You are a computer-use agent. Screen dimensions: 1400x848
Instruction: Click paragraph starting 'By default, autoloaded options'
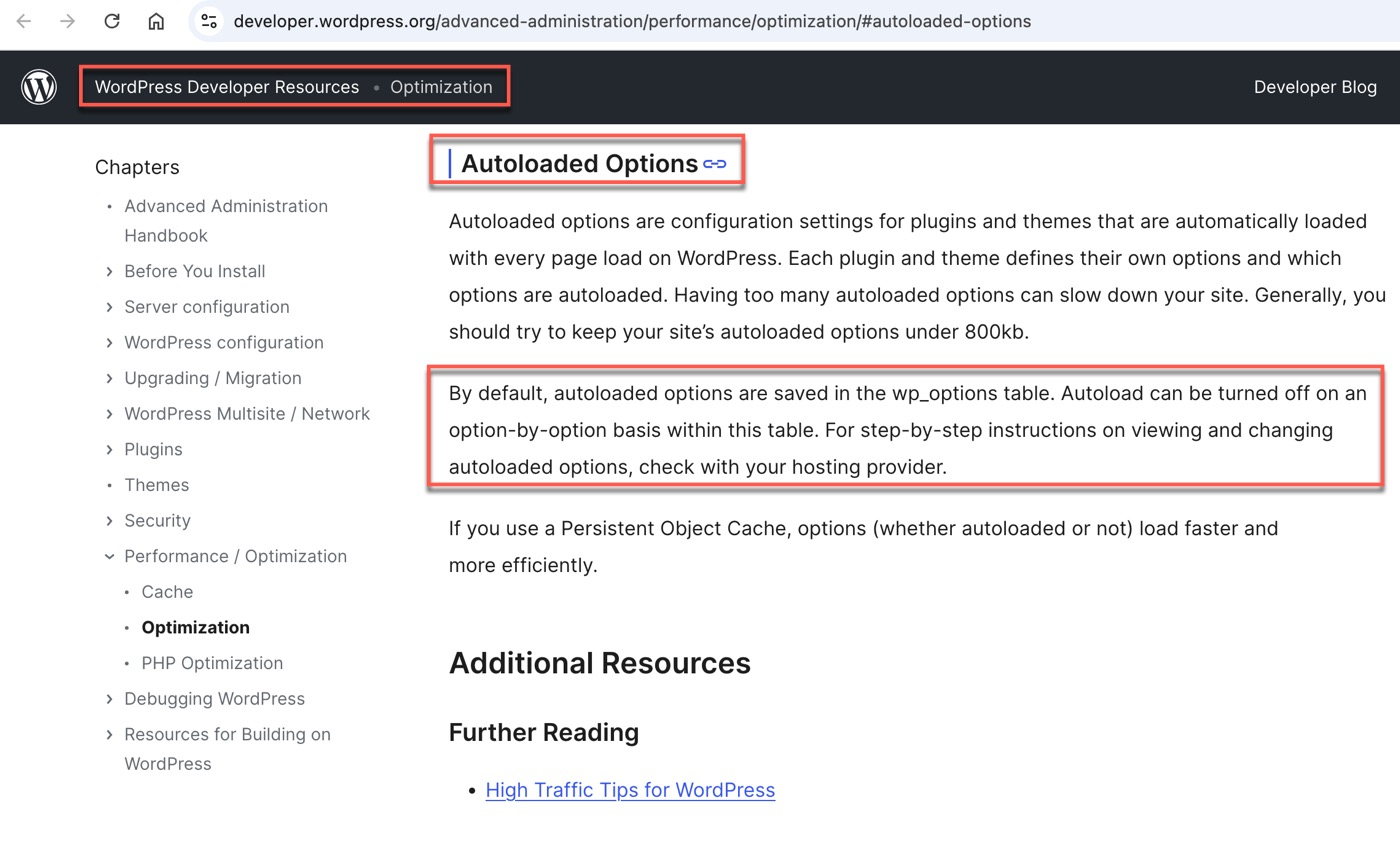point(907,430)
